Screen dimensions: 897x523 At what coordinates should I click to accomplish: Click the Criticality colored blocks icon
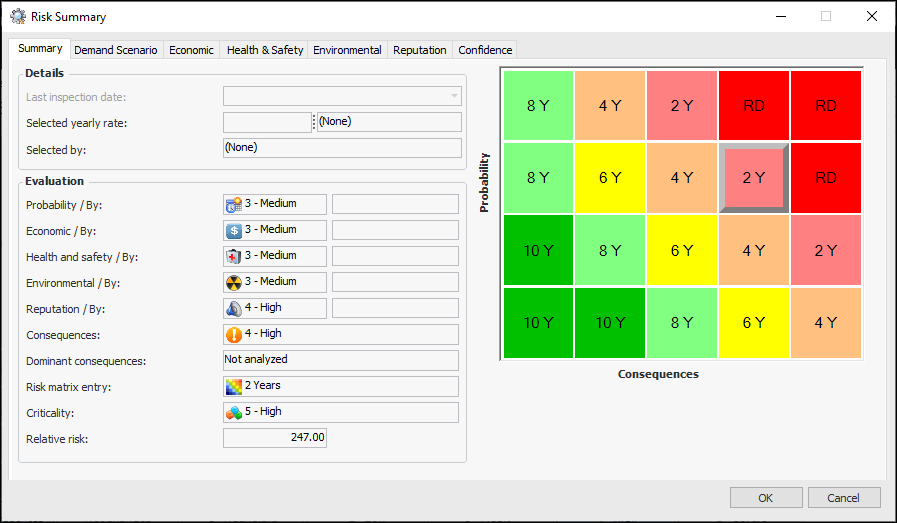(x=233, y=413)
